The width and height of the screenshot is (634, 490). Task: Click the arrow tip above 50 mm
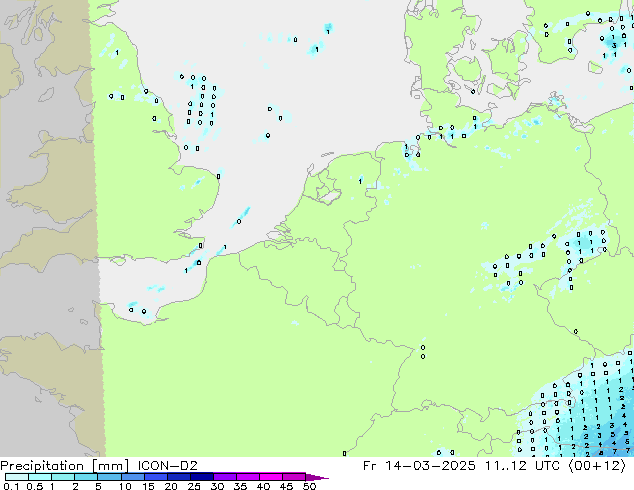(317, 477)
